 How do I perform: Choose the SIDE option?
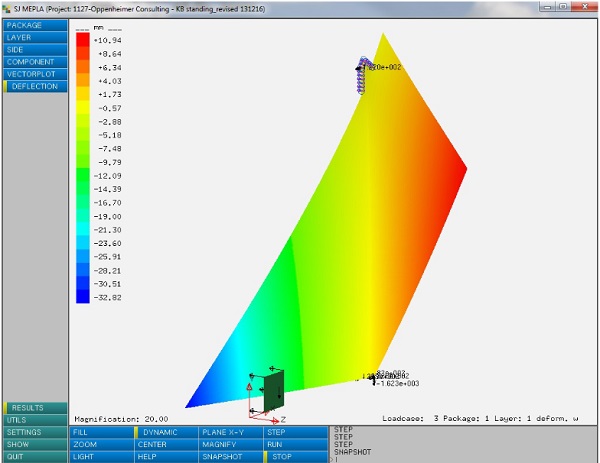point(35,50)
